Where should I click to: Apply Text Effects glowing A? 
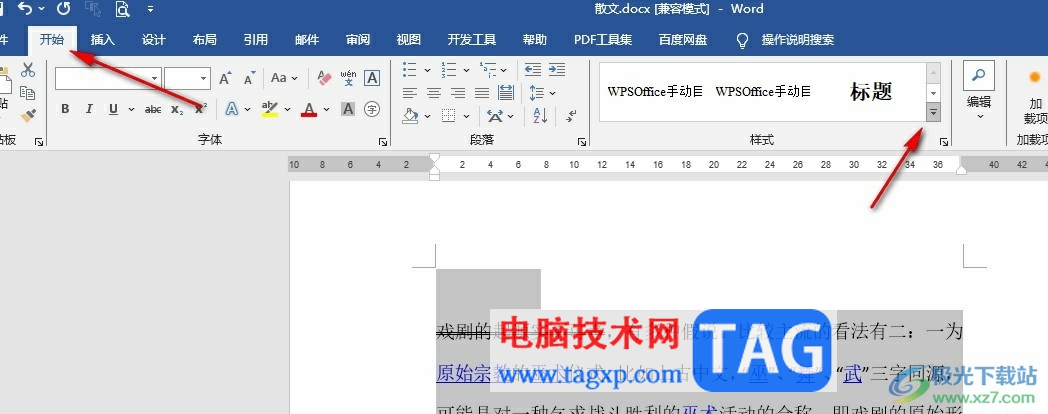[x=232, y=109]
